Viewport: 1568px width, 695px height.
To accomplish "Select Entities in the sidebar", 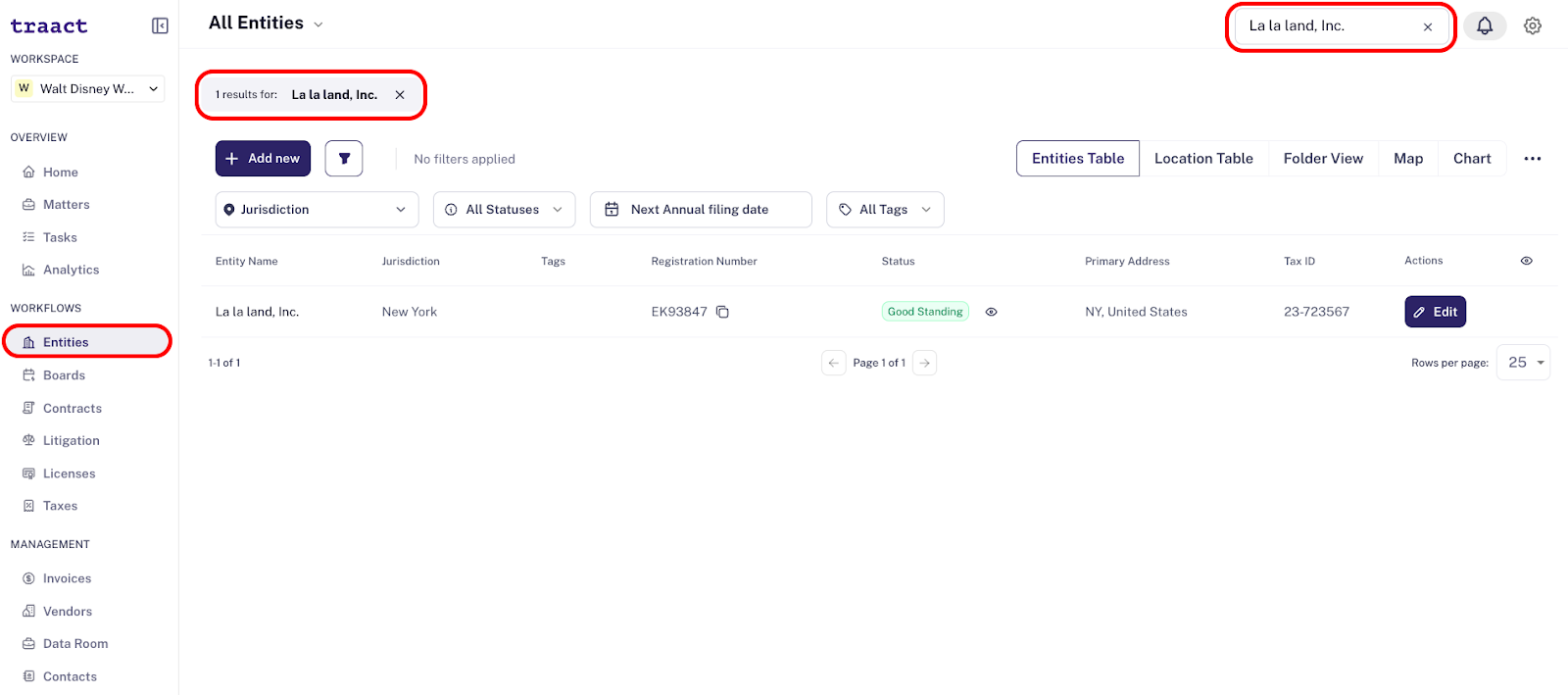I will [x=88, y=342].
